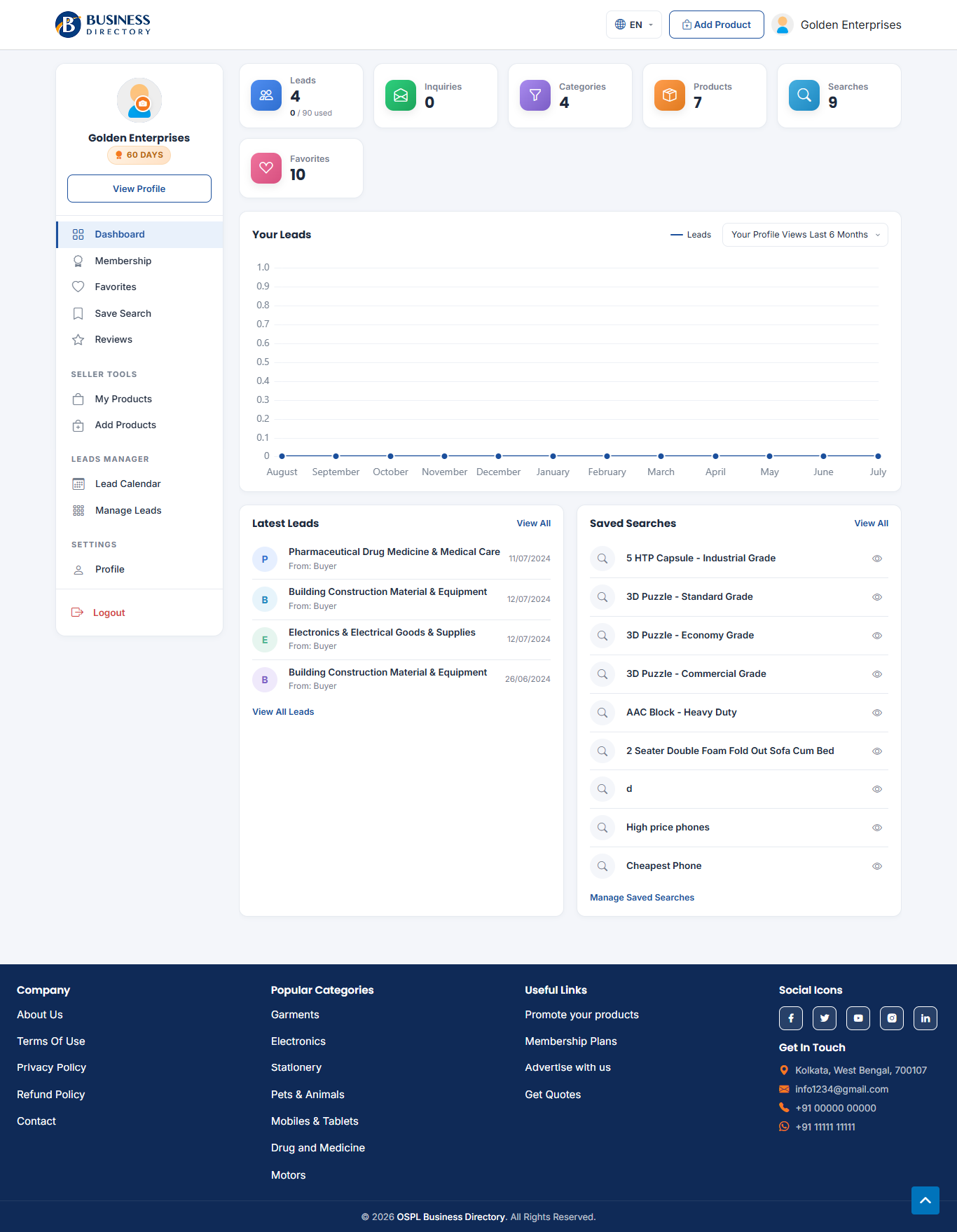Viewport: 957px width, 1232px height.
Task: Click the camera icon on profile avatar
Action: 143,104
